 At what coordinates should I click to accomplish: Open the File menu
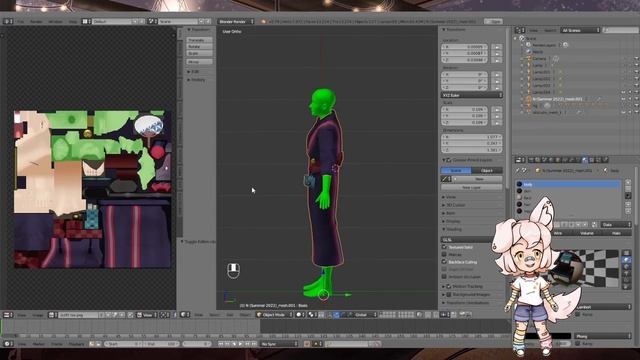point(20,21)
